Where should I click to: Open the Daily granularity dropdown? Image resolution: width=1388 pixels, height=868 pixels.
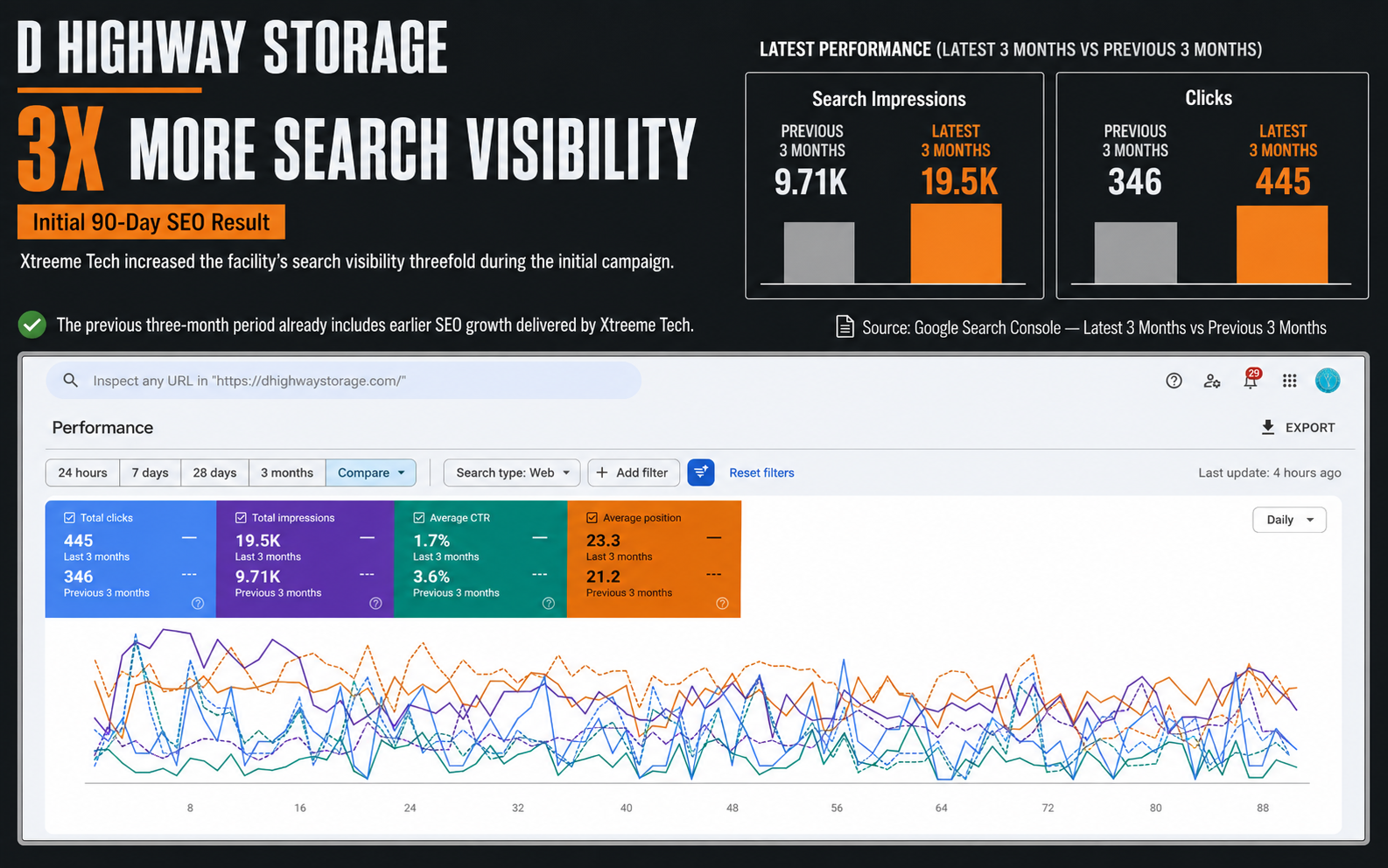pos(1289,520)
